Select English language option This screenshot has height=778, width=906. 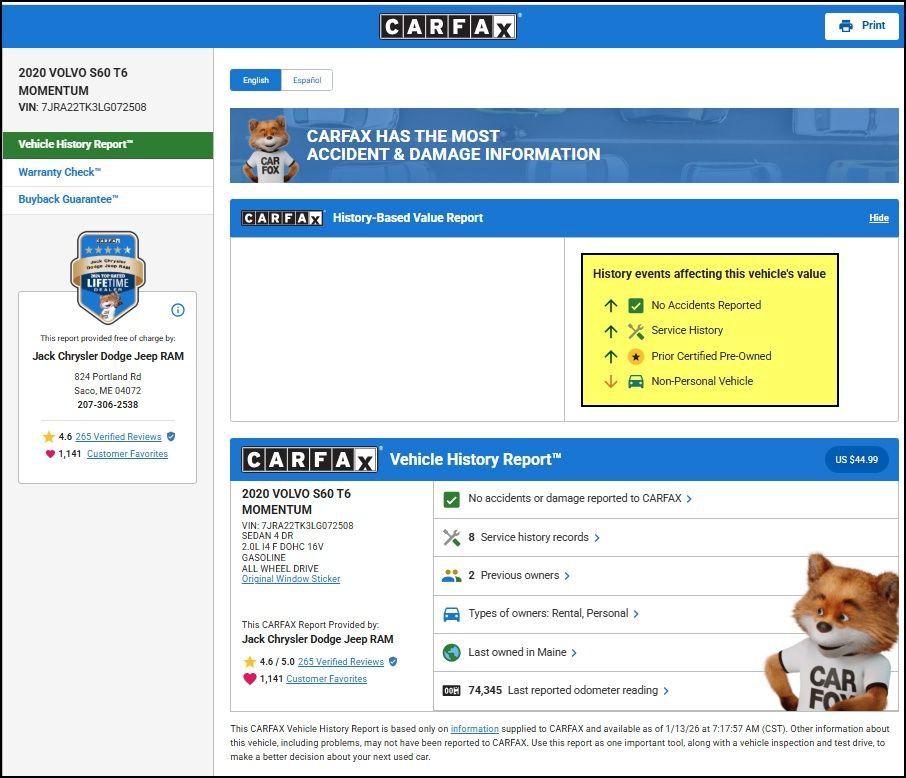coord(255,80)
